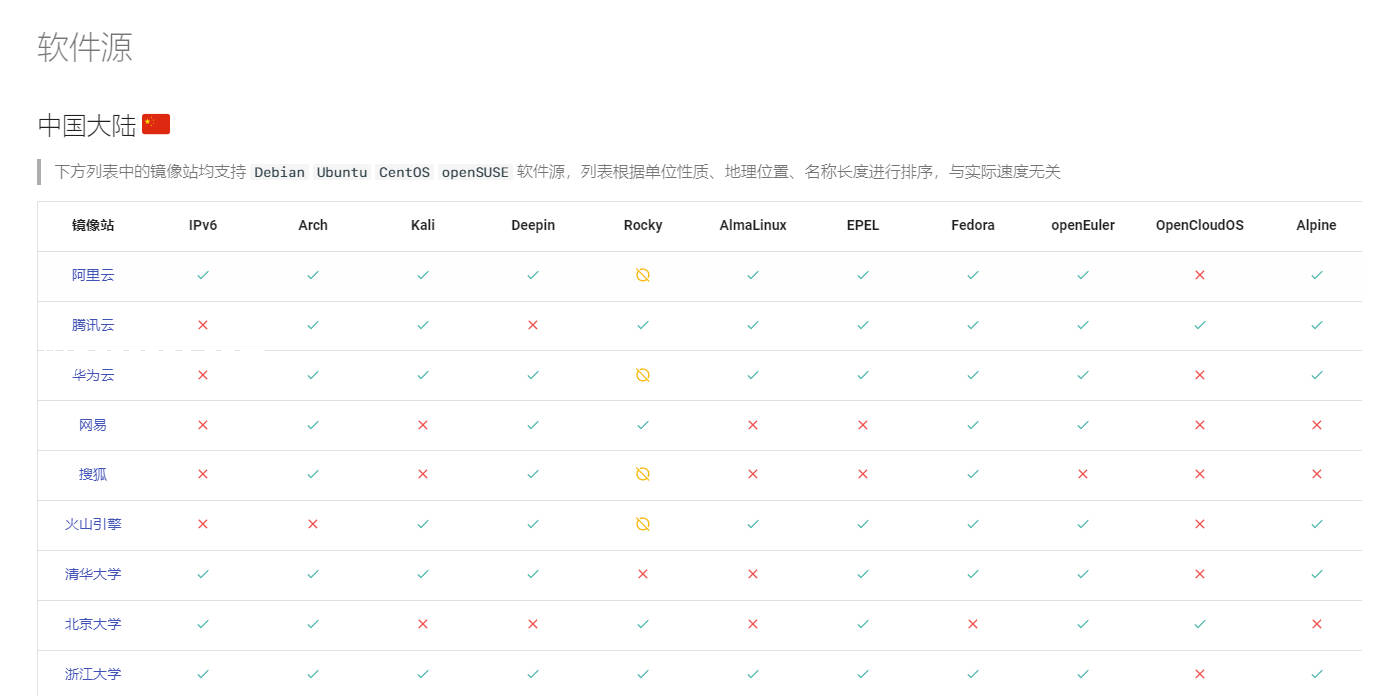Visit the 搜狐 mirror site link
This screenshot has height=696, width=1395.
93,474
